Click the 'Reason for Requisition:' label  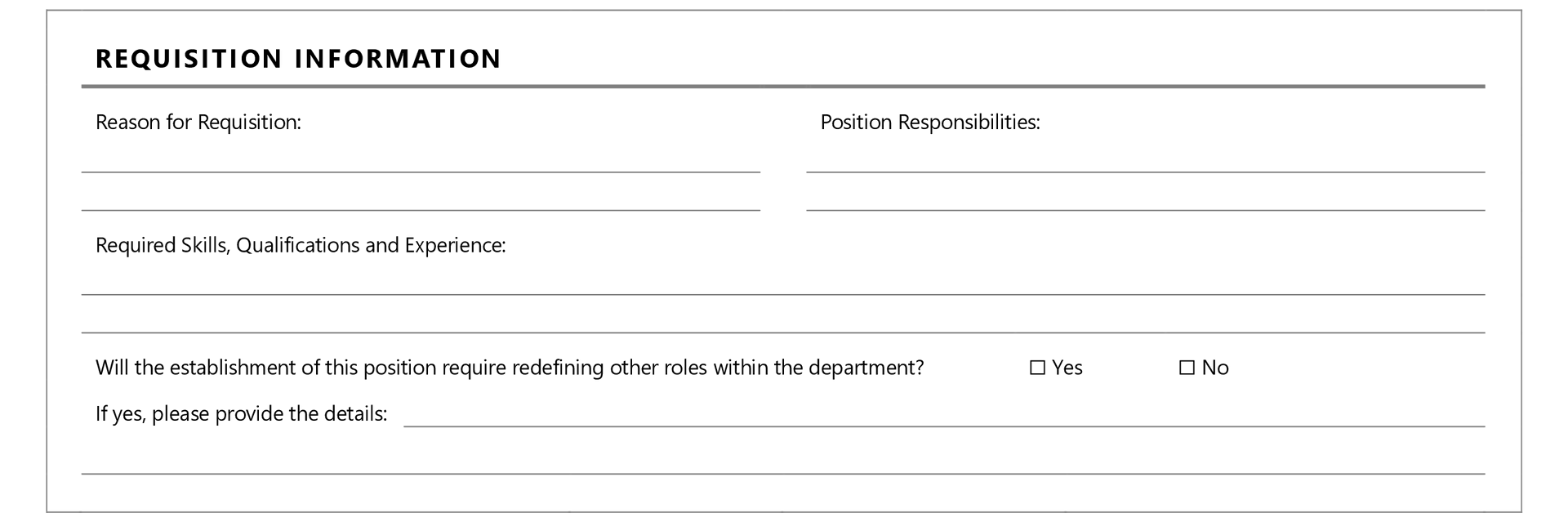pos(198,123)
